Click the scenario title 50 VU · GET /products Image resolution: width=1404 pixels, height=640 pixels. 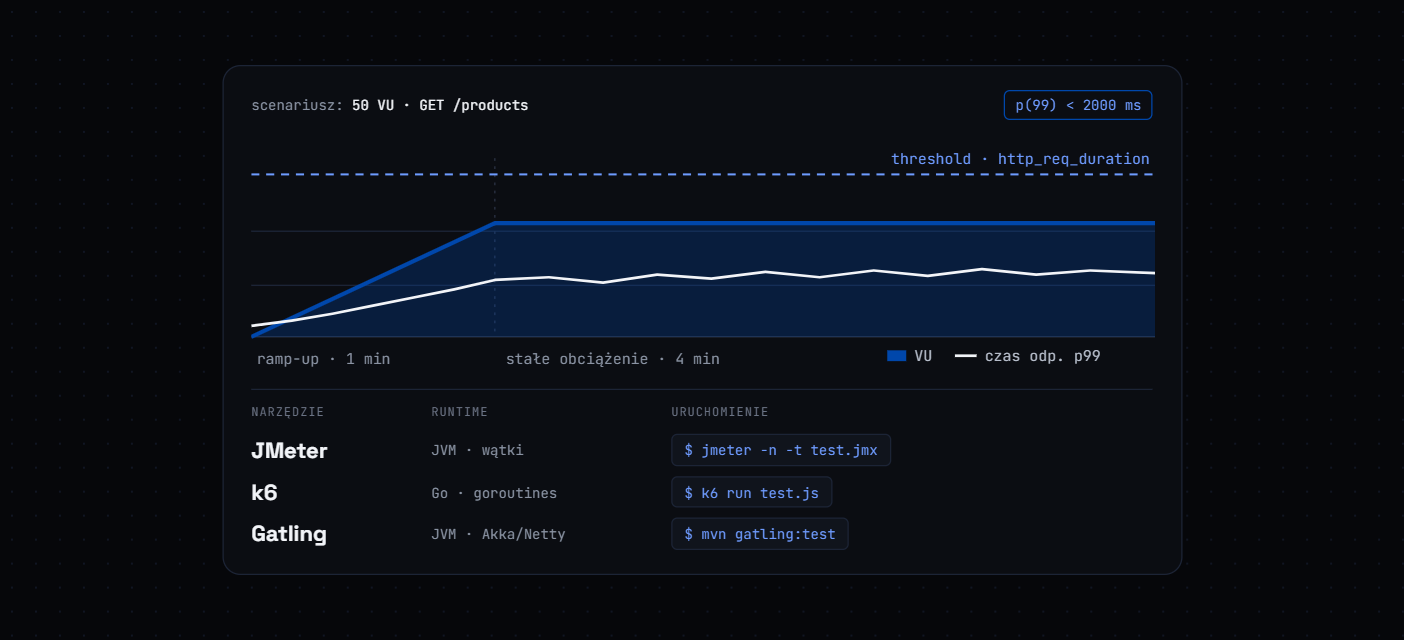(x=440, y=105)
